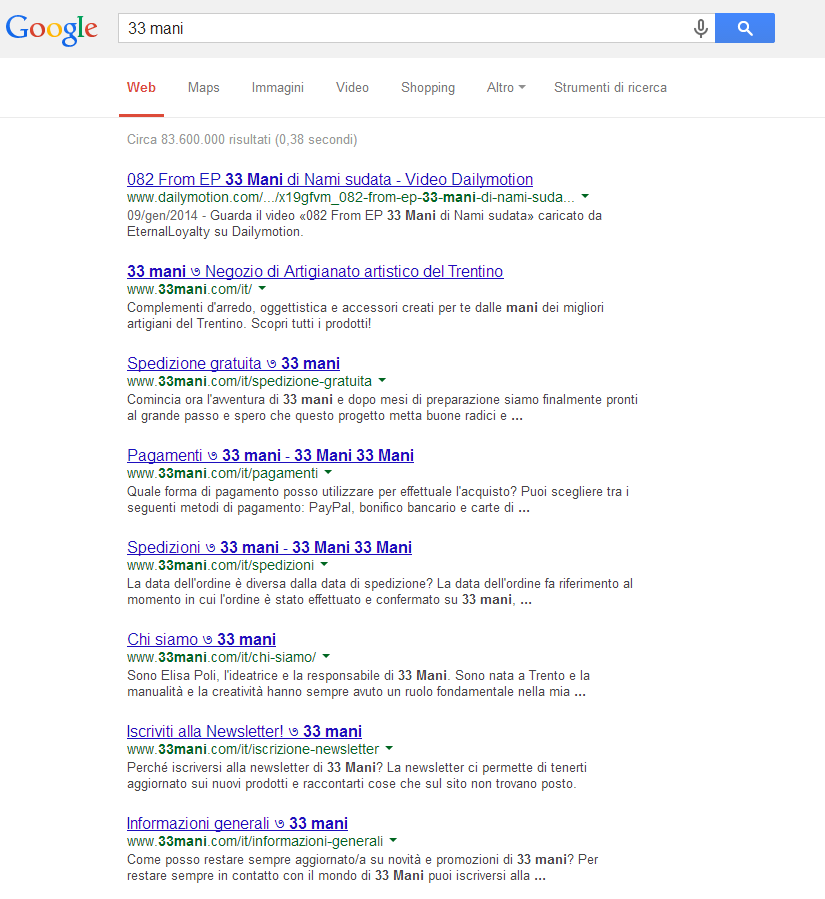Screen dimensions: 825x899
Task: Open Strumenti di ricerca
Action: [610, 88]
